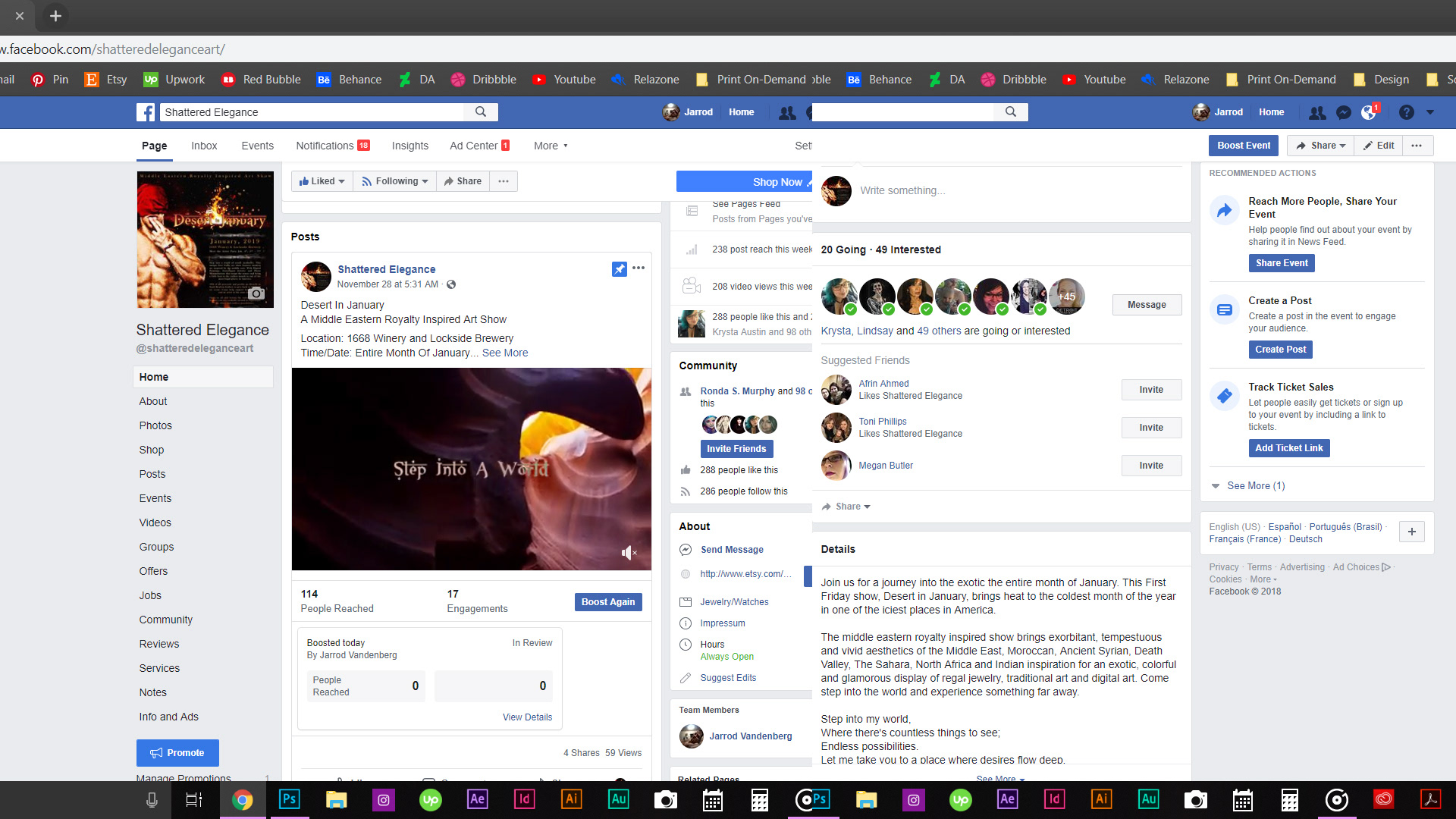Open Toni Phillips profile thumbnail
The width and height of the screenshot is (1456, 819).
tap(836, 428)
